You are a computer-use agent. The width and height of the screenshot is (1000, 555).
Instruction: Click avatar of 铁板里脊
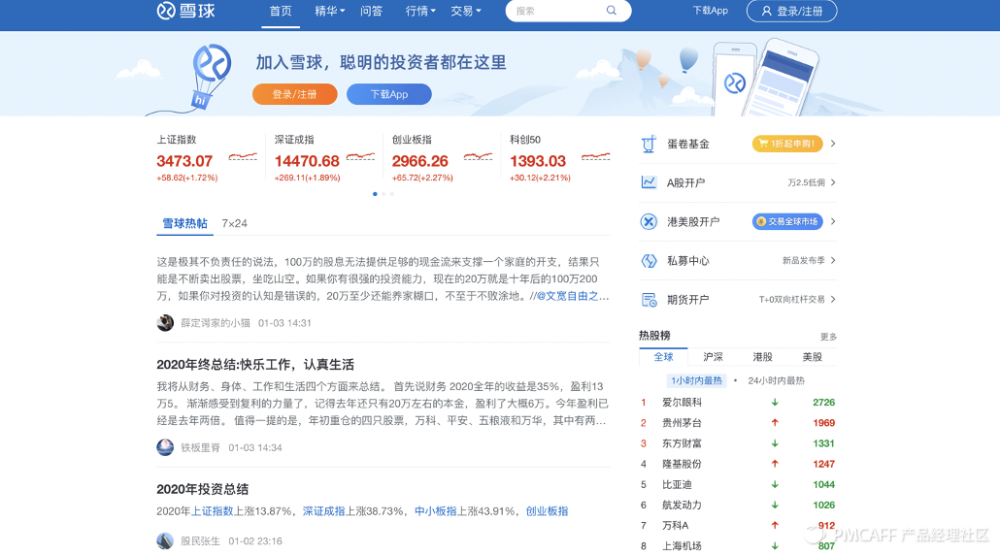pyautogui.click(x=165, y=447)
